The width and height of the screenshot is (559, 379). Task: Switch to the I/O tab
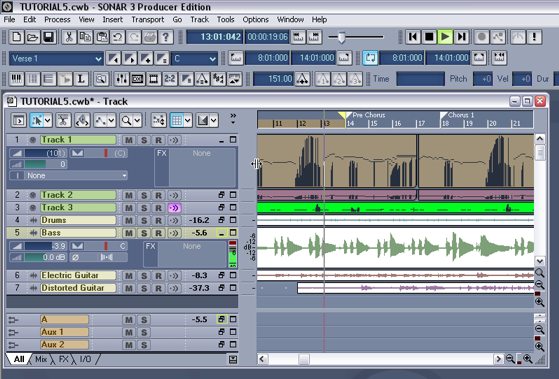coord(85,359)
